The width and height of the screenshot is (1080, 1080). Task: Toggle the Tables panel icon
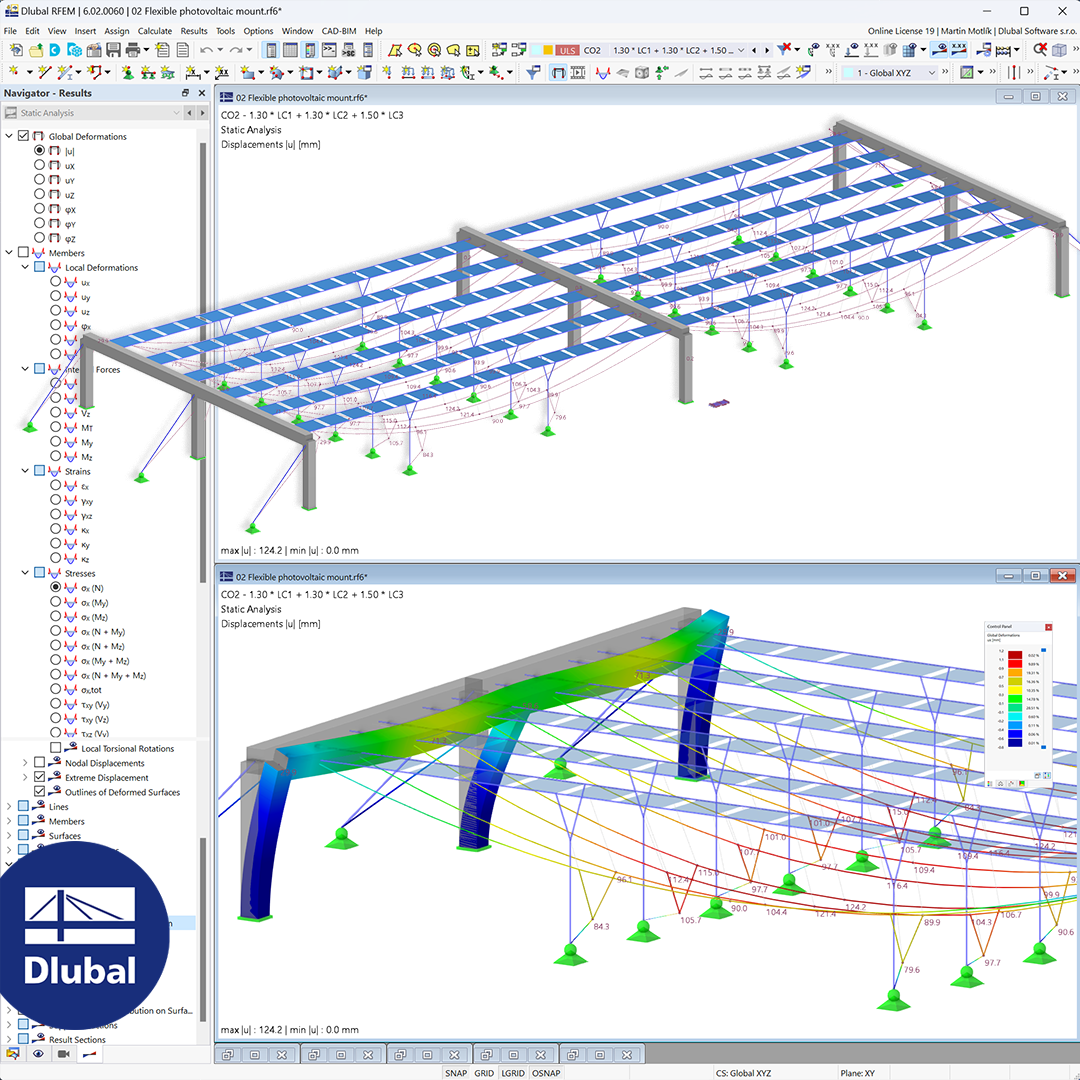click(x=291, y=50)
